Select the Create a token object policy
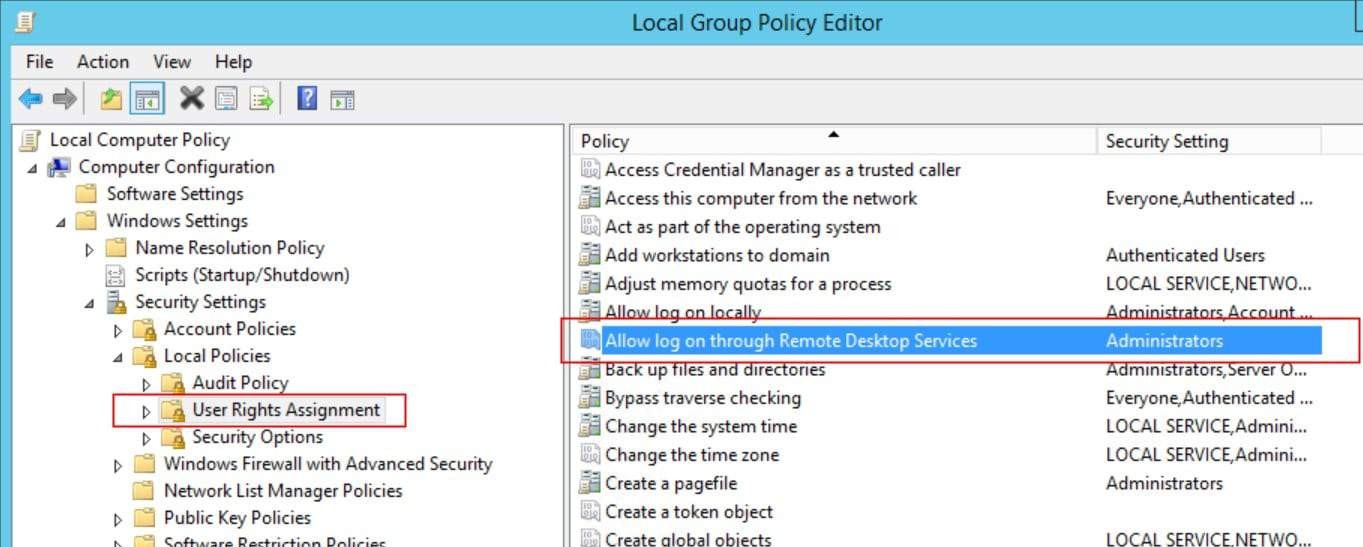 click(689, 512)
